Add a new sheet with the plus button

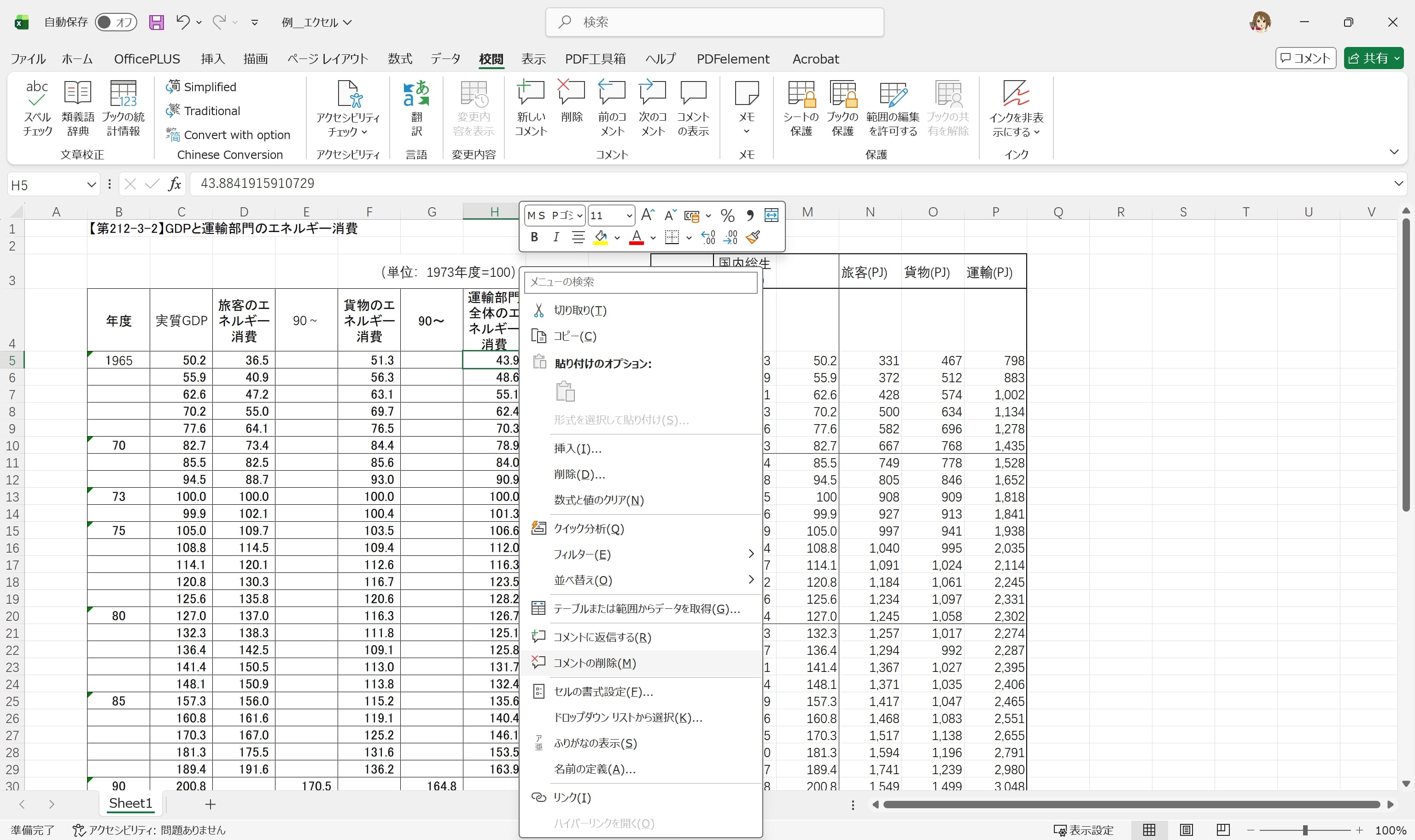coord(210,804)
